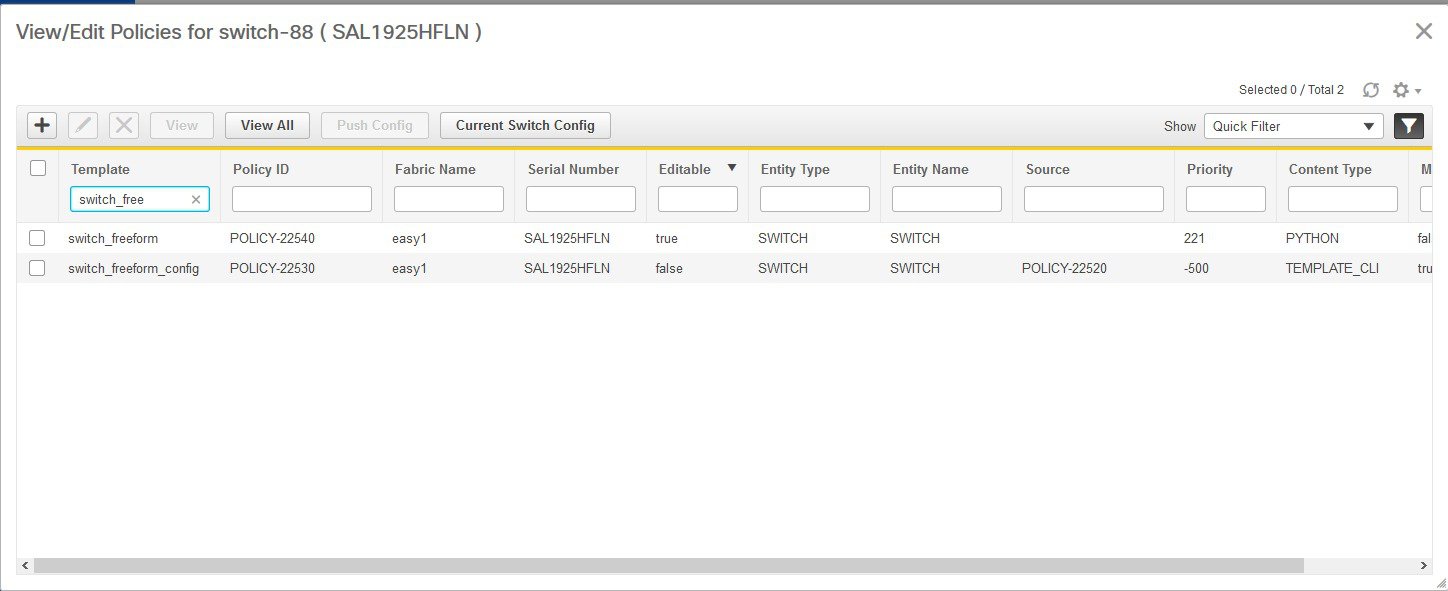Click the TEMPLATE_CLI content type cell
Image resolution: width=1448 pixels, height=591 pixels.
[x=1332, y=268]
